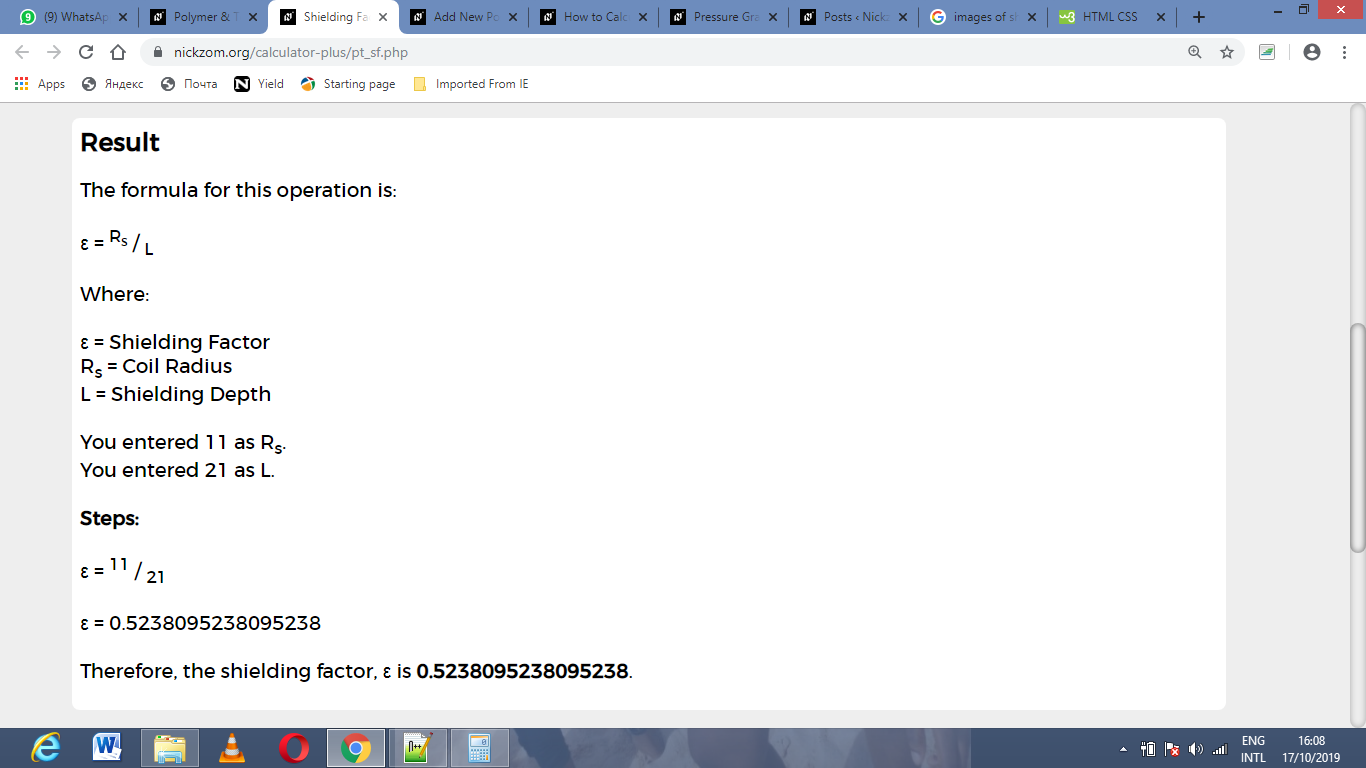Open Internet Explorer from the taskbar
The image size is (1366, 768).
tap(45, 748)
